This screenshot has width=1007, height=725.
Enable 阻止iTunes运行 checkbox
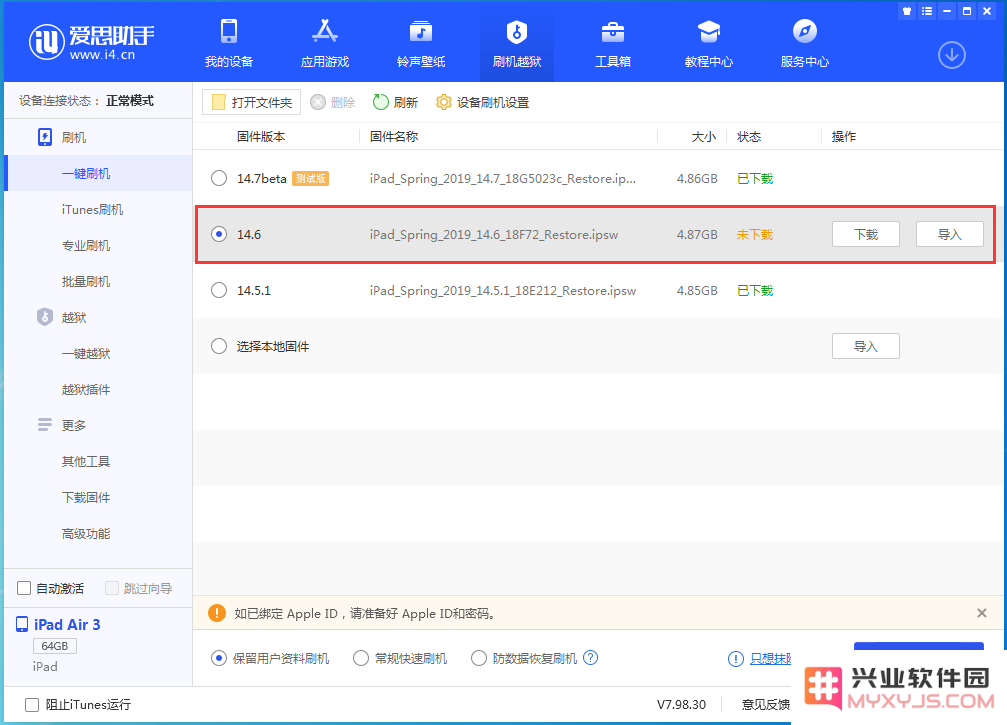(31, 704)
